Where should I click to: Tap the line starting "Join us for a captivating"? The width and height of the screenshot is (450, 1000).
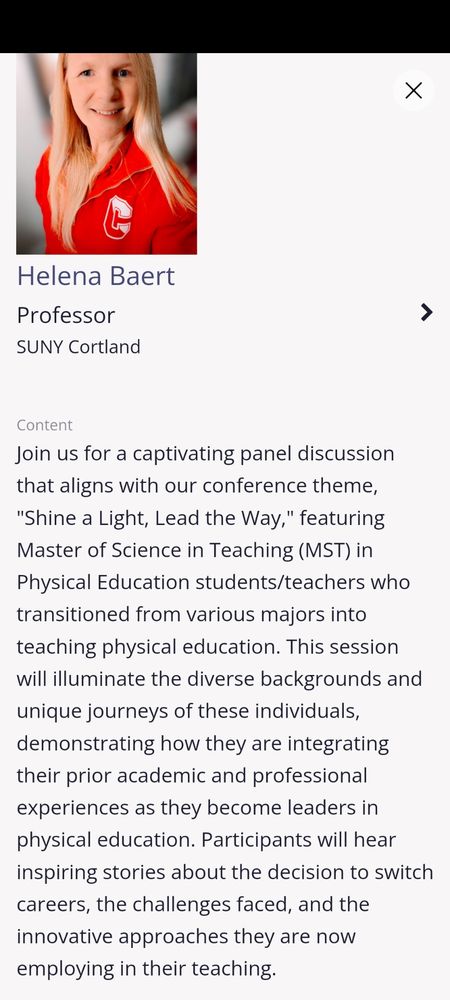(205, 453)
